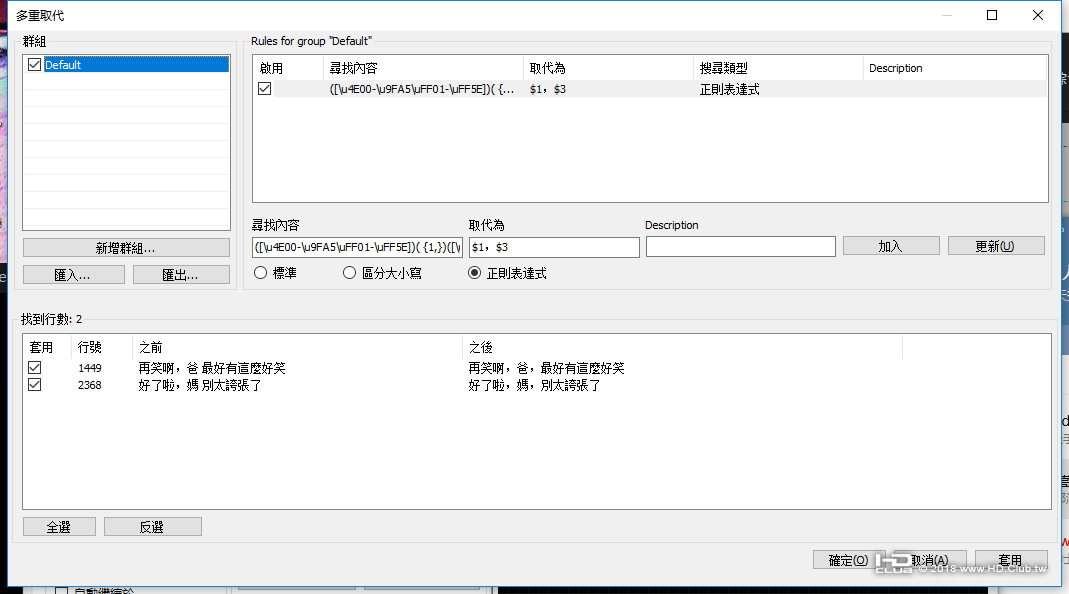Toggle apply checkbox for line 1449

pos(35,368)
